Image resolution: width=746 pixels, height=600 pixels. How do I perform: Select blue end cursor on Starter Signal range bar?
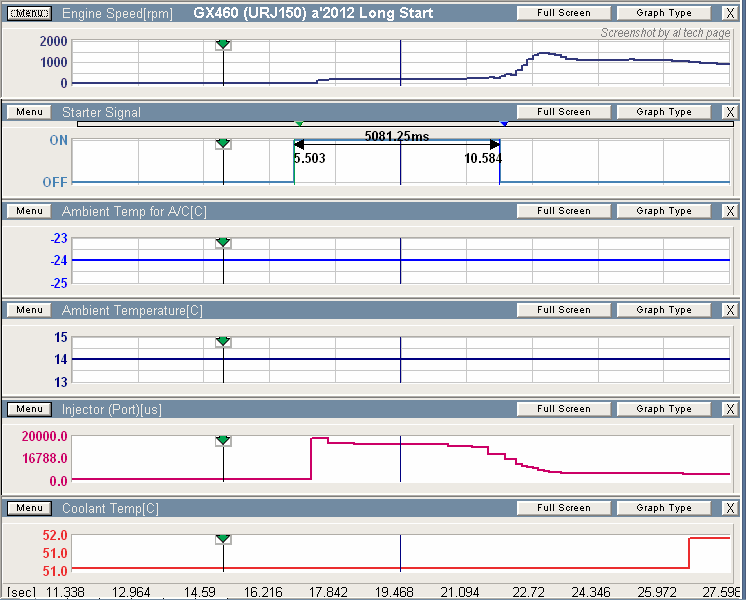click(x=504, y=123)
